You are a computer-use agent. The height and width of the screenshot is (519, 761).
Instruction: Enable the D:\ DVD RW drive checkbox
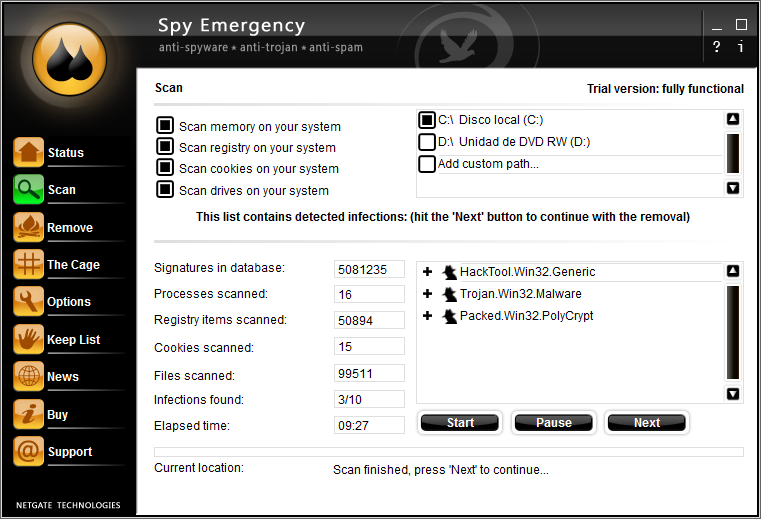click(427, 142)
